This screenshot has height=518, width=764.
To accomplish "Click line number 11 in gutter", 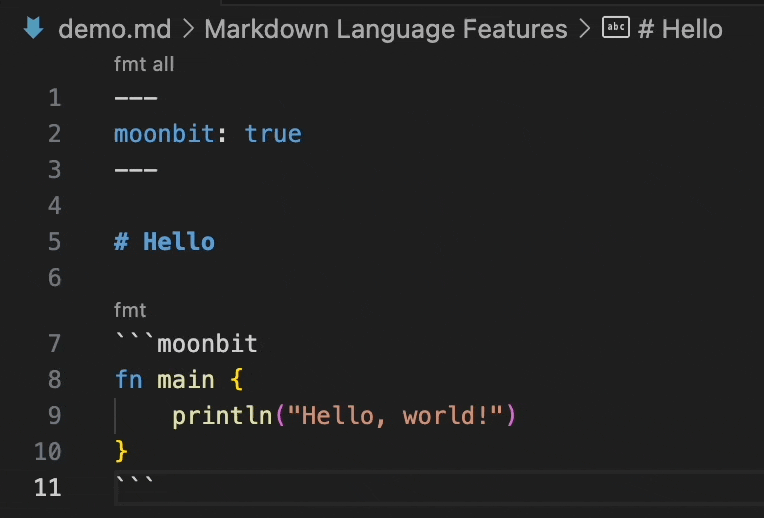I will (48, 487).
